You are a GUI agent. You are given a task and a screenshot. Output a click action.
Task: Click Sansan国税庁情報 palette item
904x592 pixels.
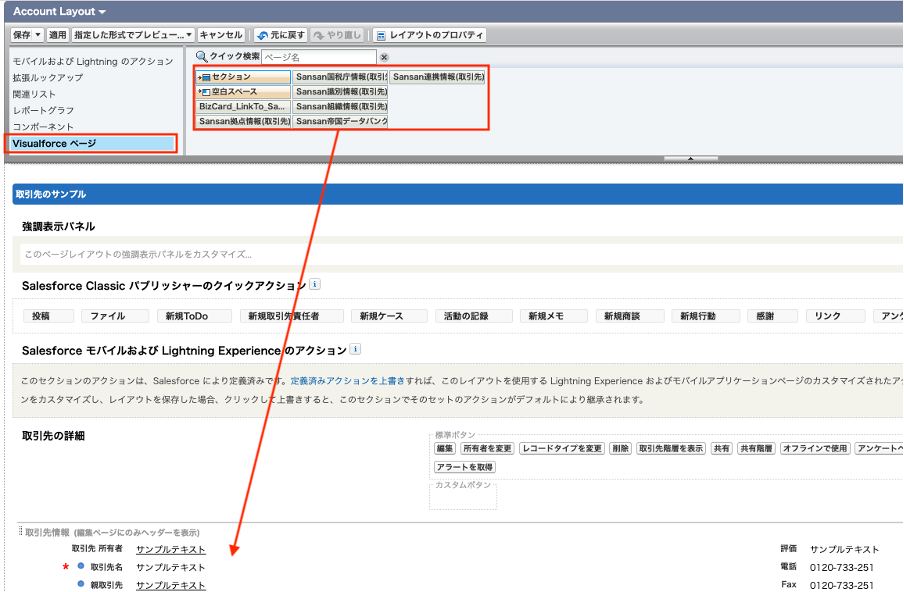coord(340,77)
